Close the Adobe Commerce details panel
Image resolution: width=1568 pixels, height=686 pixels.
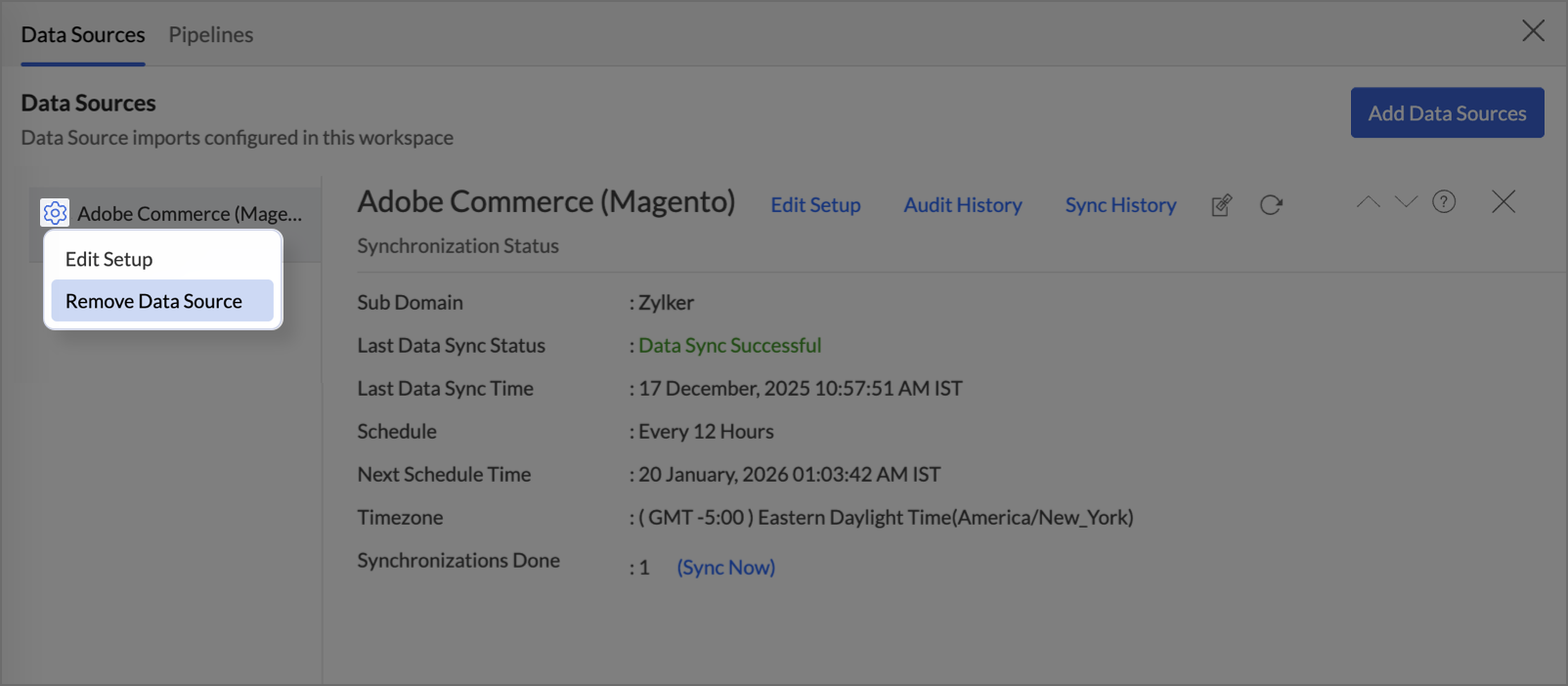(x=1503, y=202)
